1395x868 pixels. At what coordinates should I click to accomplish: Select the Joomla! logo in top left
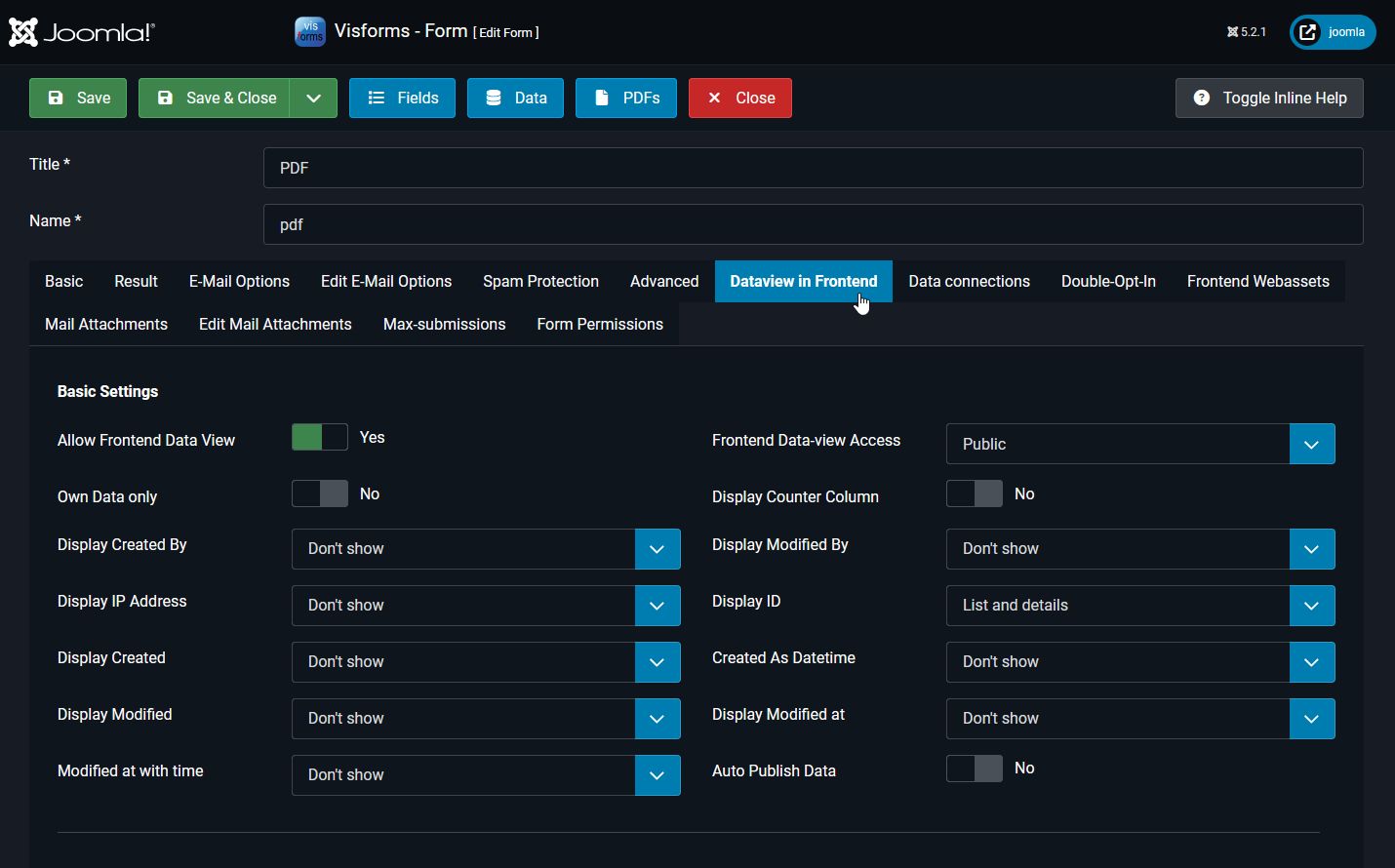click(x=81, y=31)
